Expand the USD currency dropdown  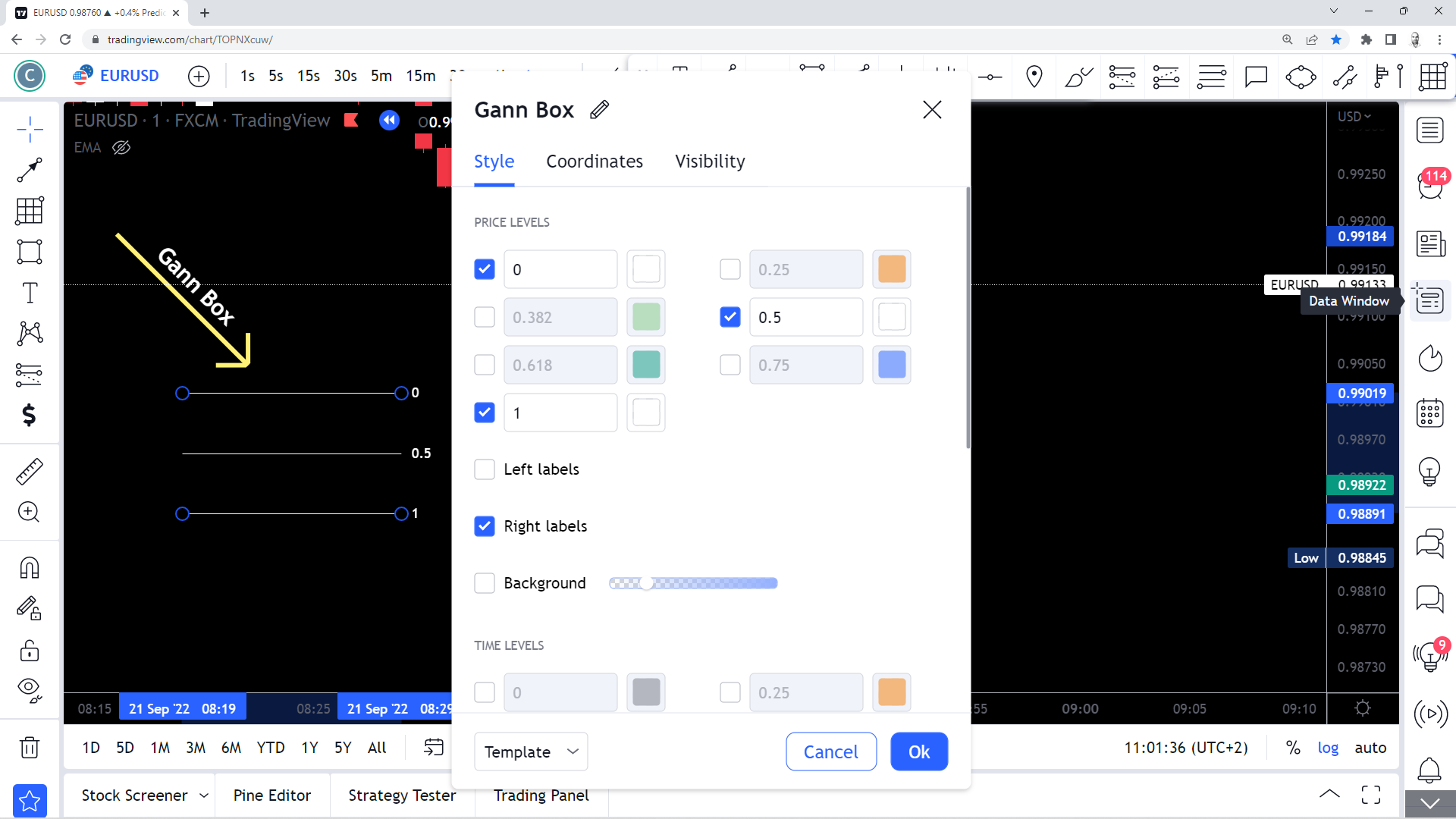click(x=1354, y=116)
